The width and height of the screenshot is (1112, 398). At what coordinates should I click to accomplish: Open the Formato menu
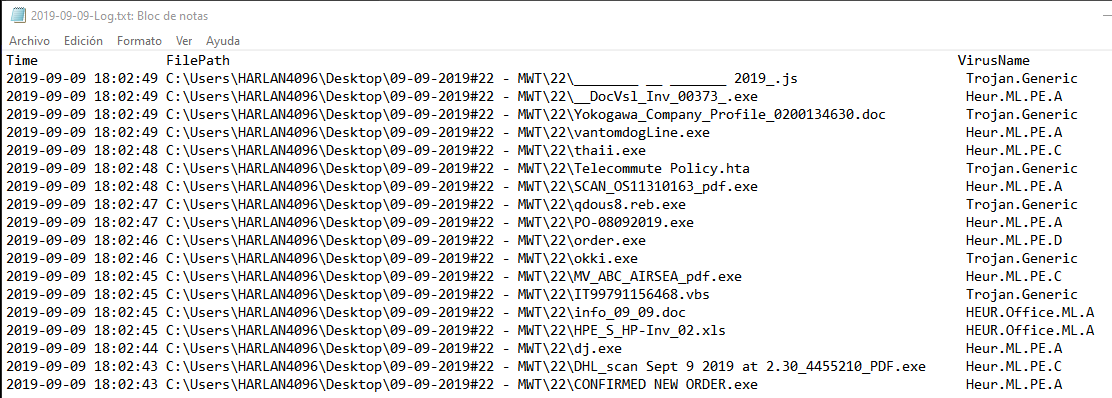coord(139,41)
